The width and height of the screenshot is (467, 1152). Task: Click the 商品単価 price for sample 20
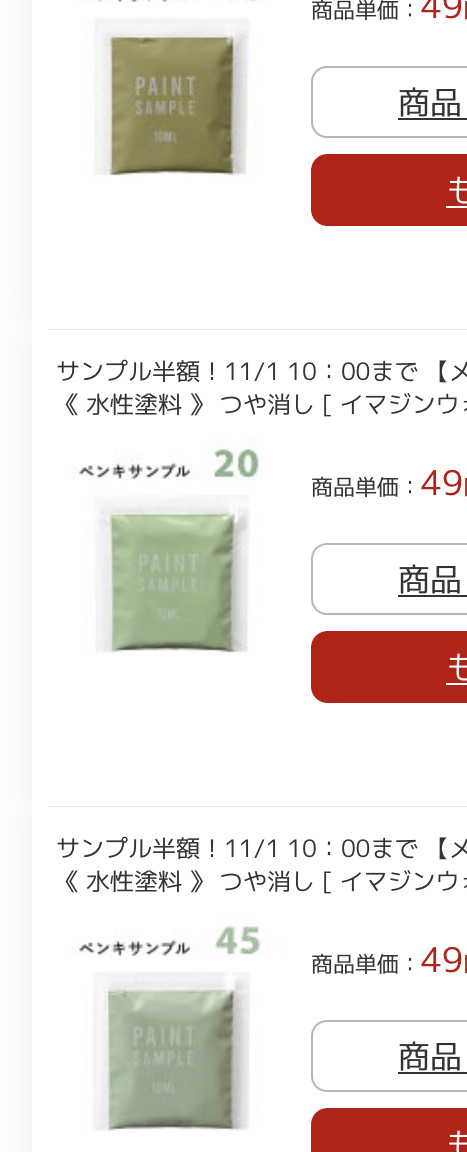tap(389, 485)
